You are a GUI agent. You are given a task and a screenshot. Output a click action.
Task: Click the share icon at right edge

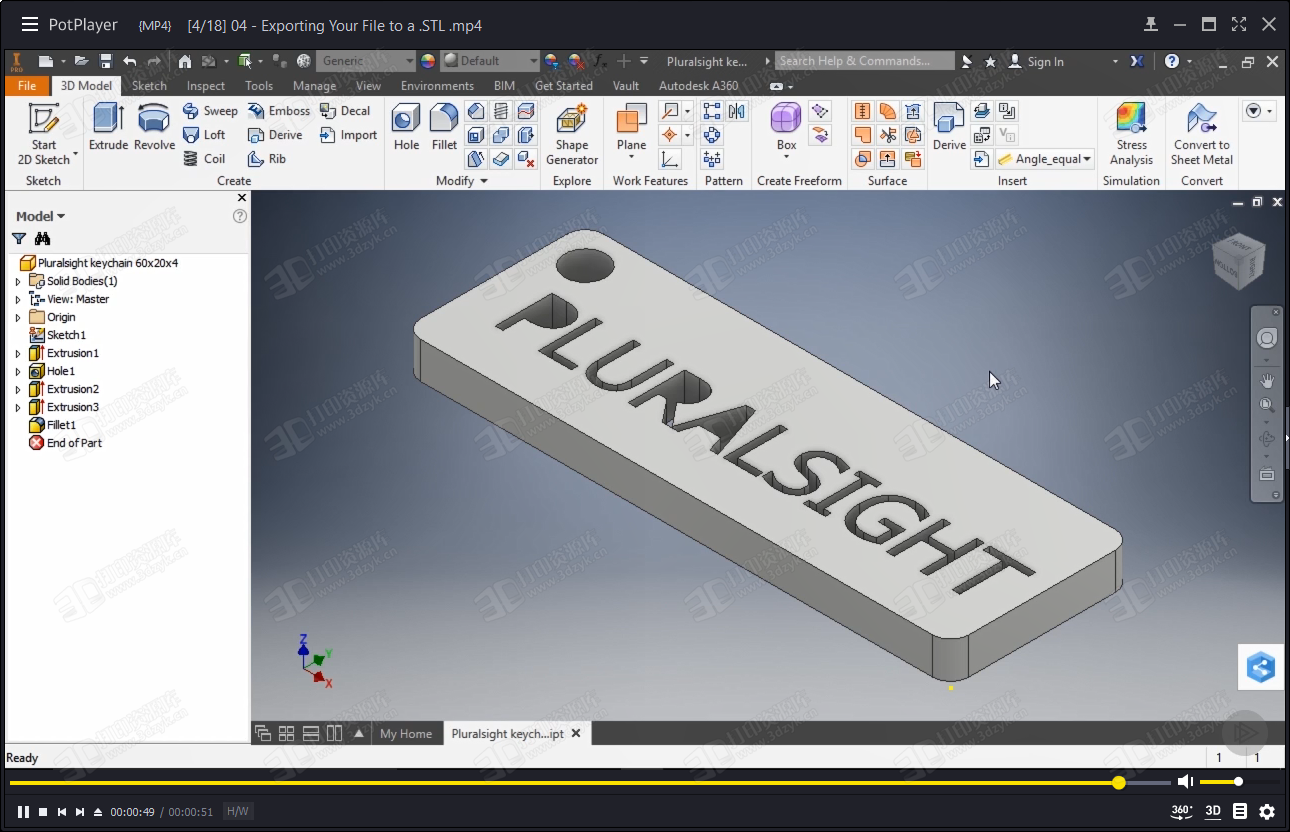click(x=1261, y=667)
